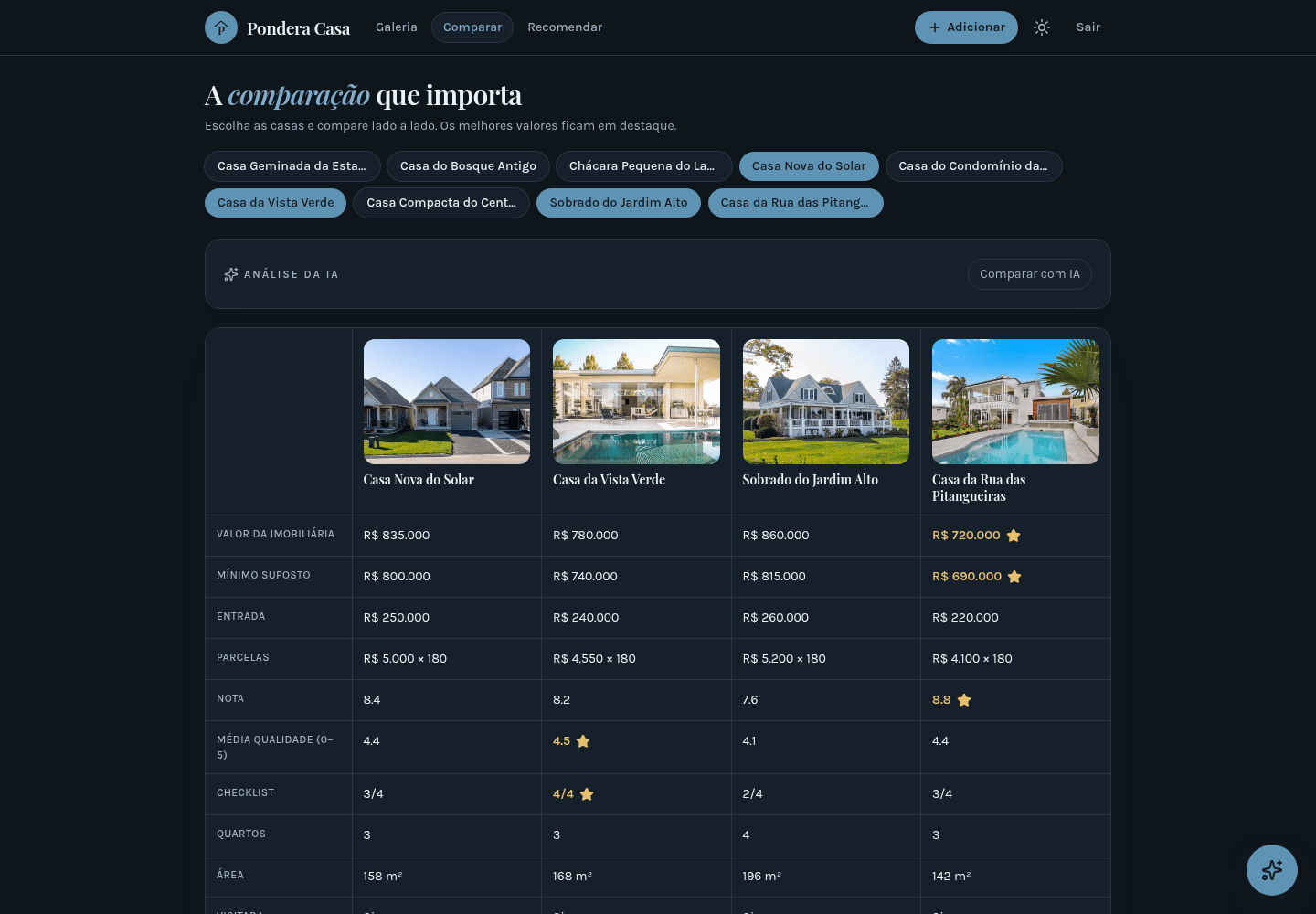Deselect Casa da Rua das Pitang… chip

[795, 203]
